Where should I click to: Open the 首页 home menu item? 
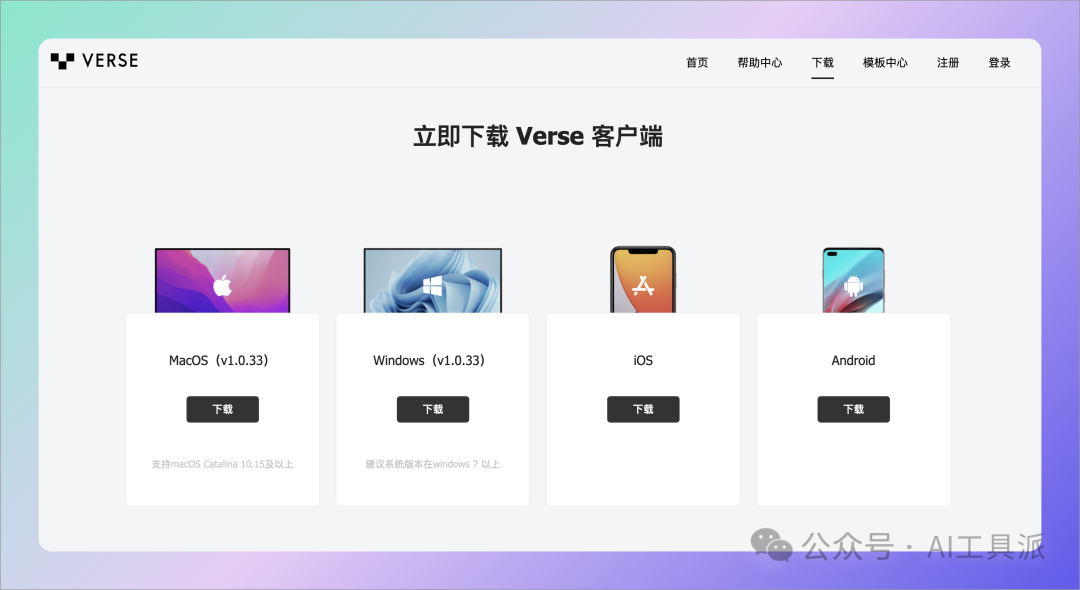click(697, 63)
